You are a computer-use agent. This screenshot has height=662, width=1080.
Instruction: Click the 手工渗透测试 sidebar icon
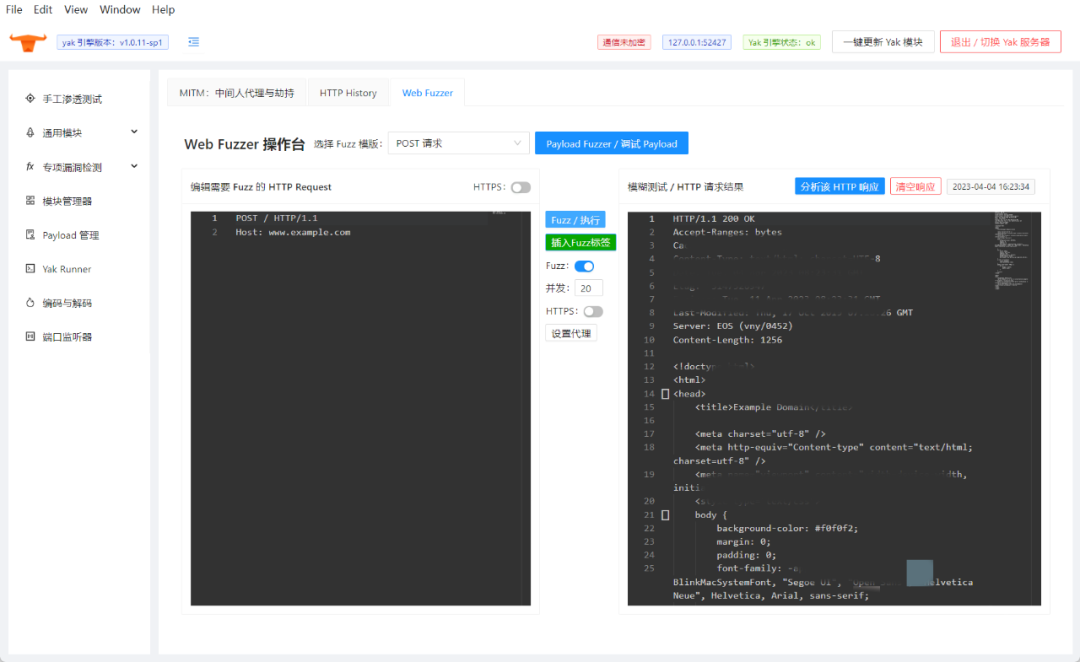(x=30, y=99)
